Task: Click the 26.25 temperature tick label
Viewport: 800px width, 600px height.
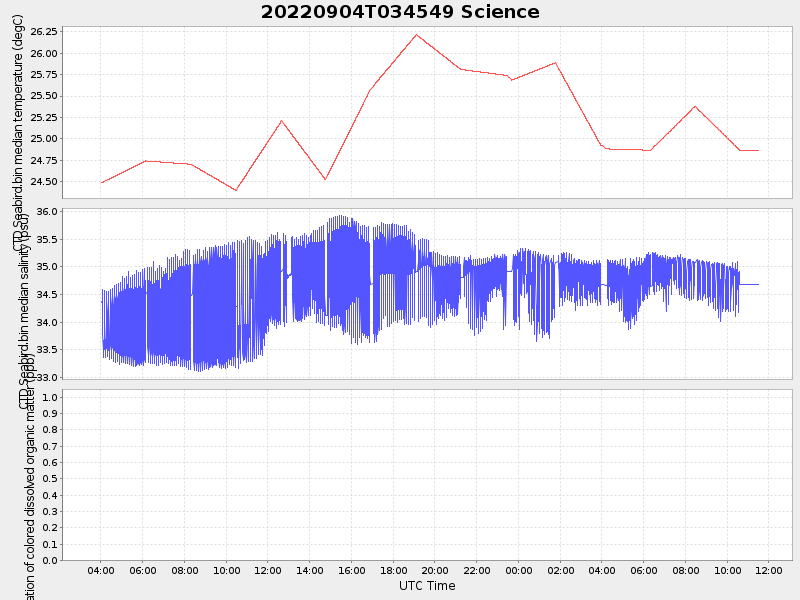Action: point(44,32)
